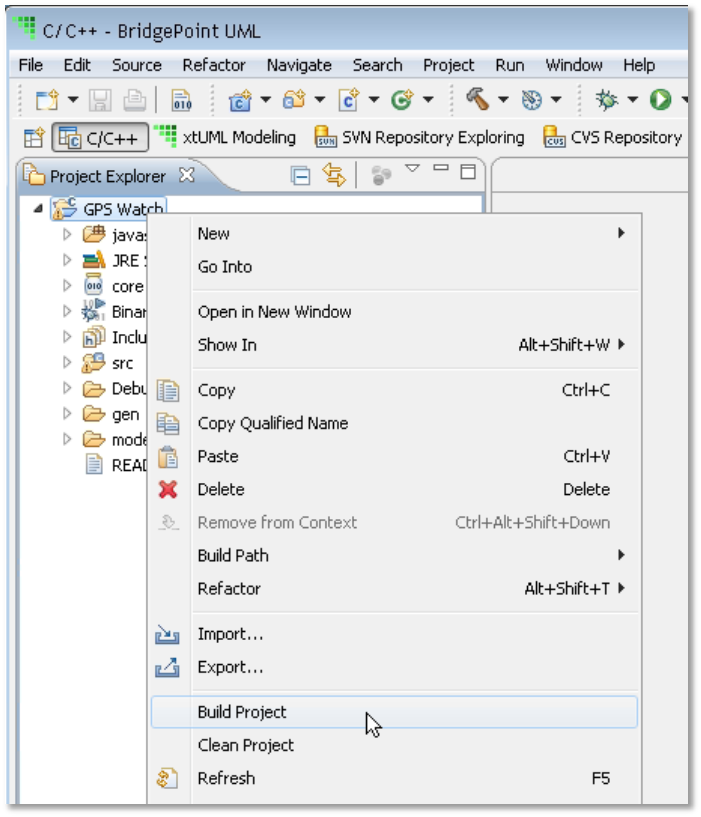Screen dimensions: 701x817
Task: Expand the core binary node
Action: (67, 286)
